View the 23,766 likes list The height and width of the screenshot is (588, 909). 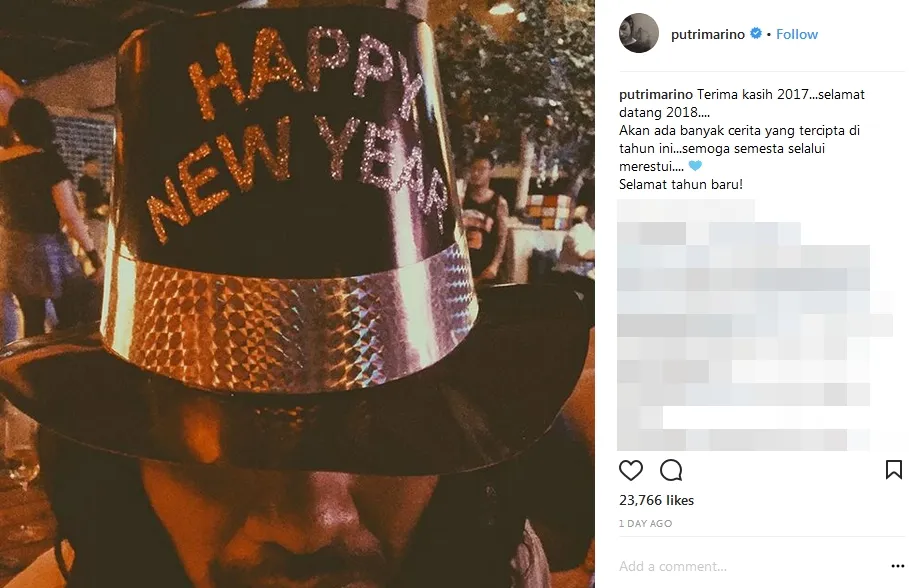(x=656, y=500)
